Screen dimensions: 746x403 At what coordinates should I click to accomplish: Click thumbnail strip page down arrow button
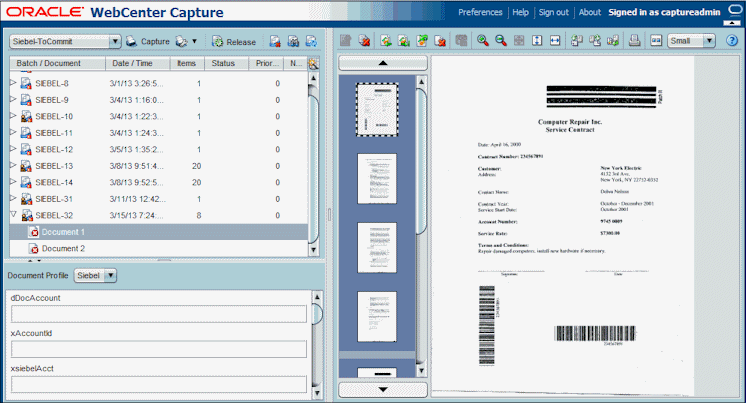383,390
